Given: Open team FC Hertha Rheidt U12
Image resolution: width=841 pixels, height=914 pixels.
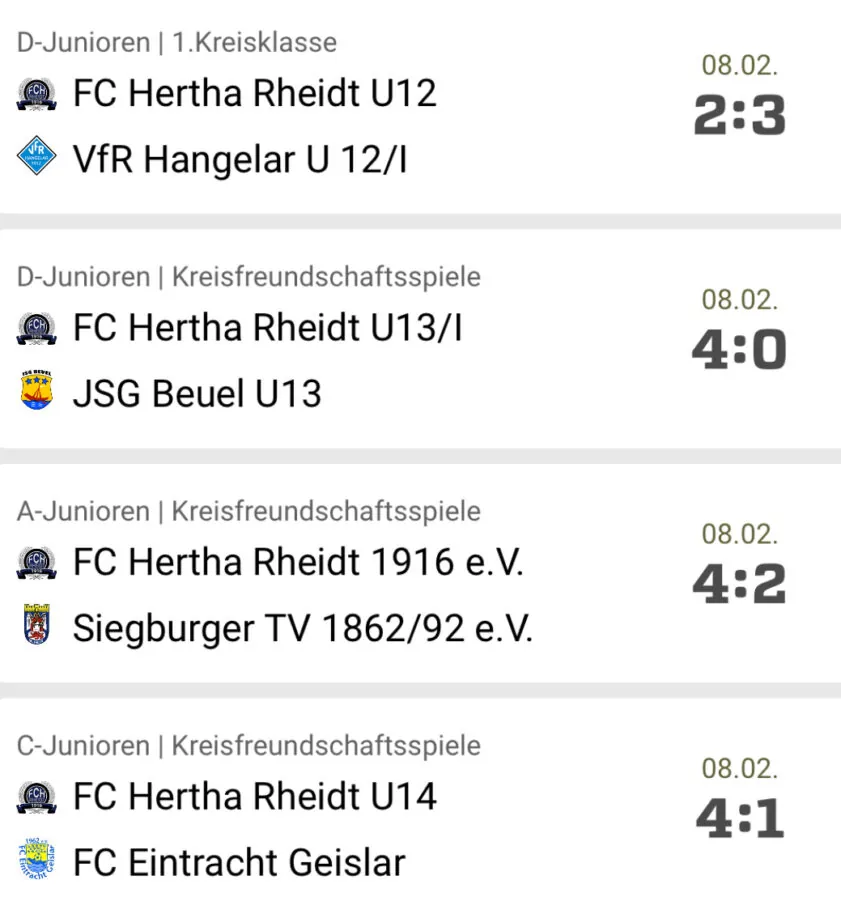Looking at the screenshot, I should coord(254,93).
